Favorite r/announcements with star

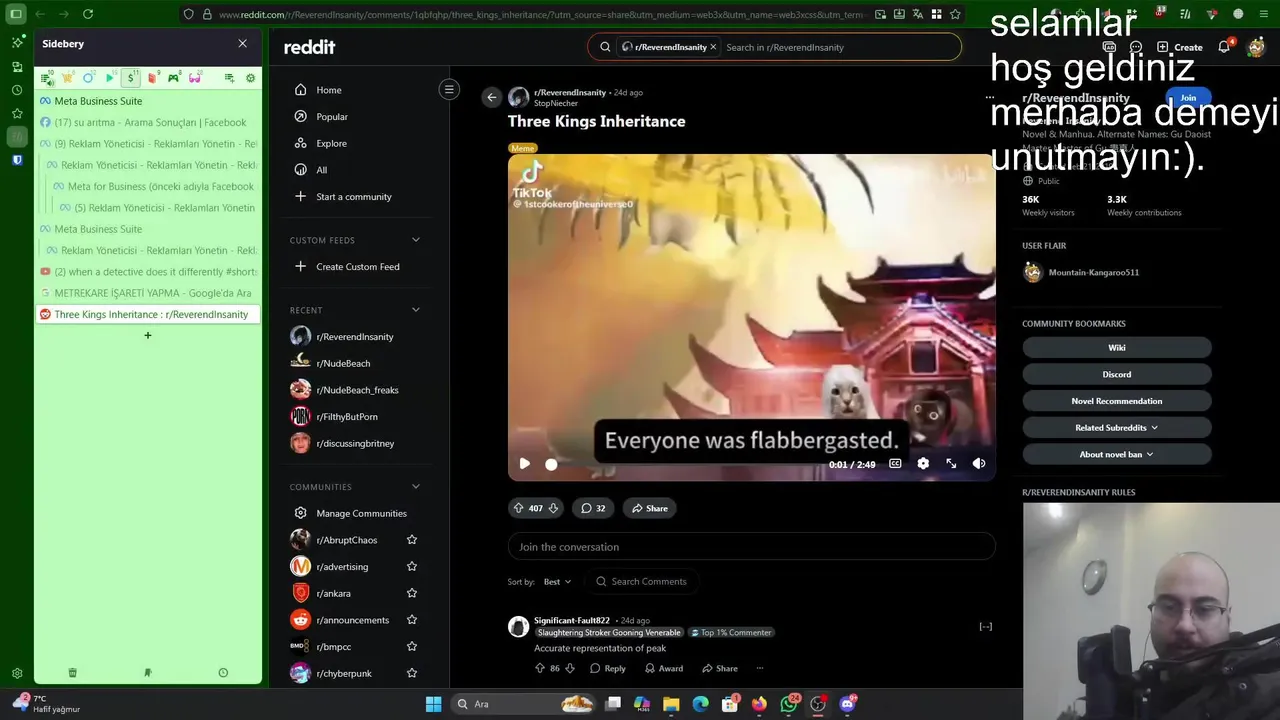click(412, 620)
